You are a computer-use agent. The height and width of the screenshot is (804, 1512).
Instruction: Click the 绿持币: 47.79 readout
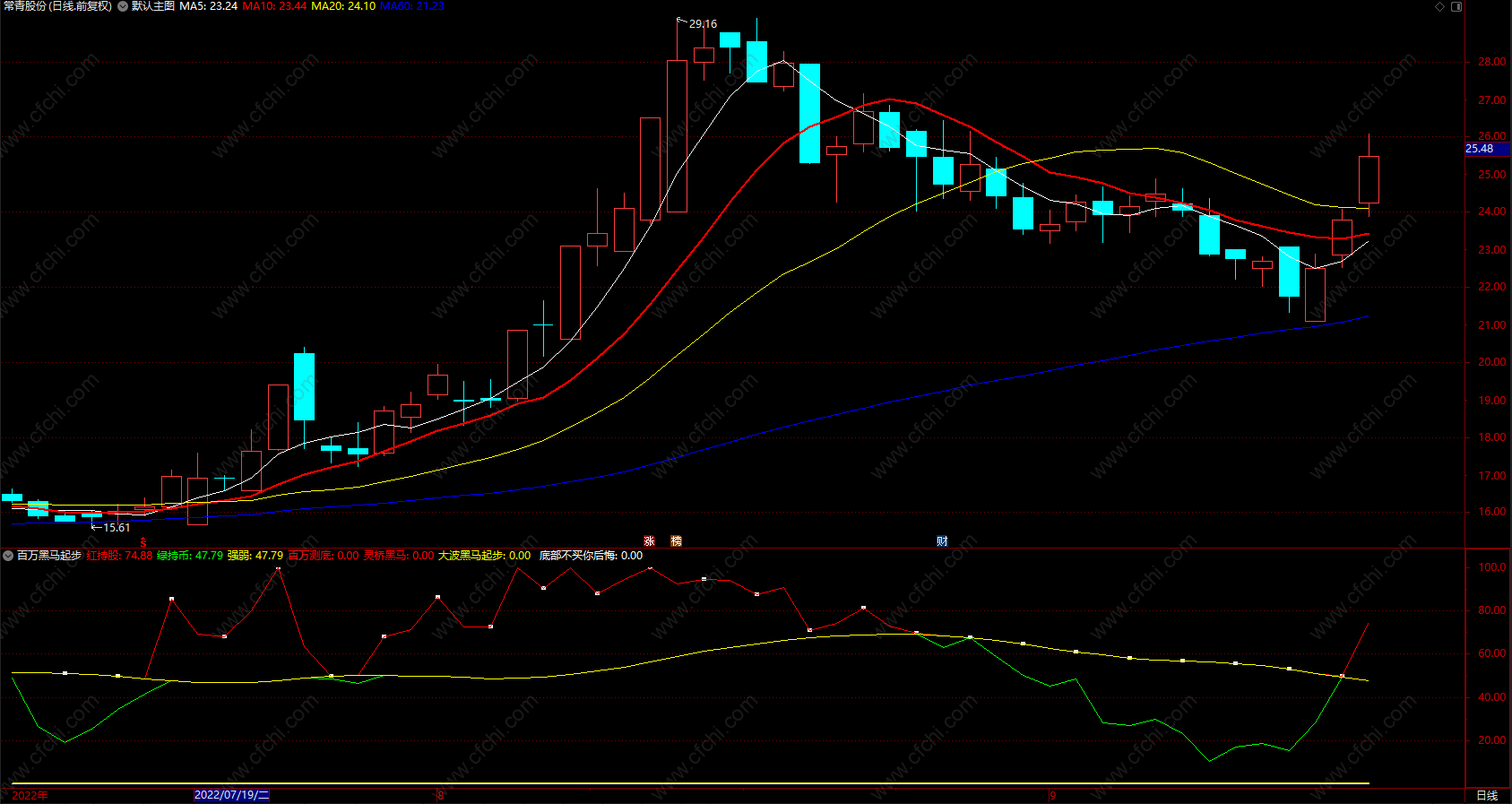[190, 556]
